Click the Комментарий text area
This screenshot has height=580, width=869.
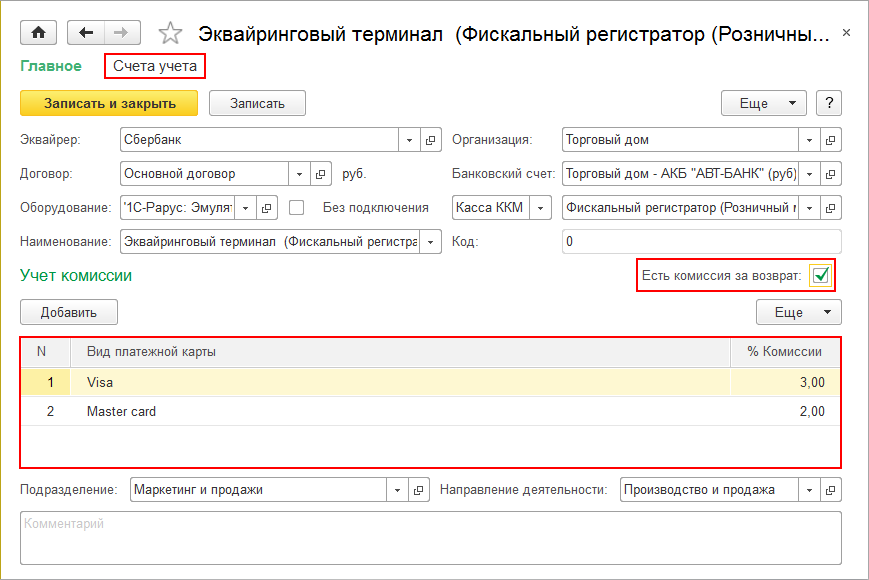pos(431,538)
